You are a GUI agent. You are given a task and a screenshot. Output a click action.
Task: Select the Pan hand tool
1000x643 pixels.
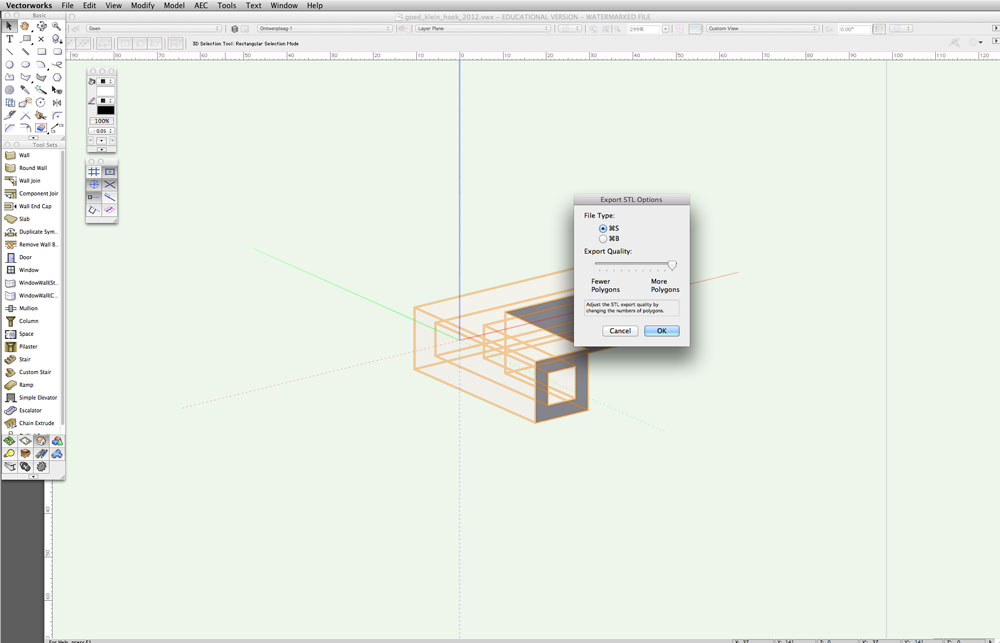[25, 26]
